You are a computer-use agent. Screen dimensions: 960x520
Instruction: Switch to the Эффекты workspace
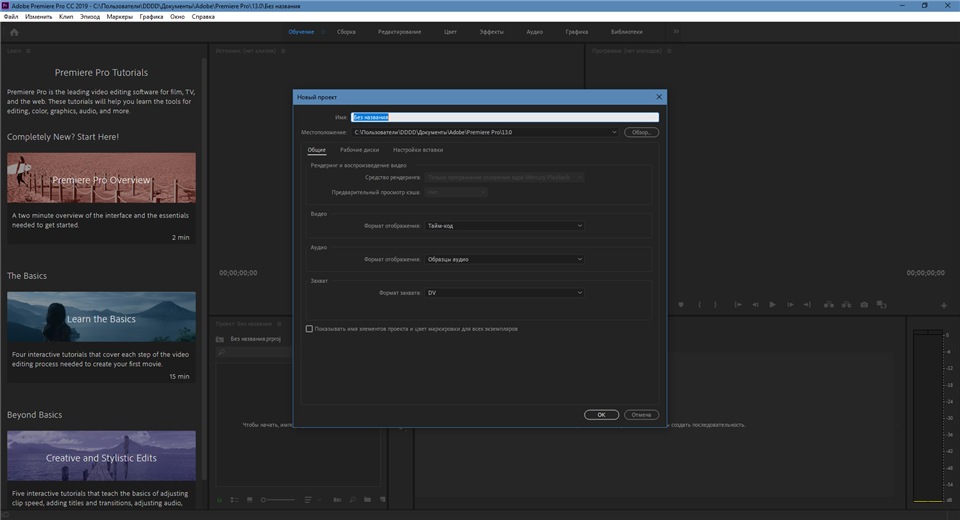pyautogui.click(x=491, y=32)
